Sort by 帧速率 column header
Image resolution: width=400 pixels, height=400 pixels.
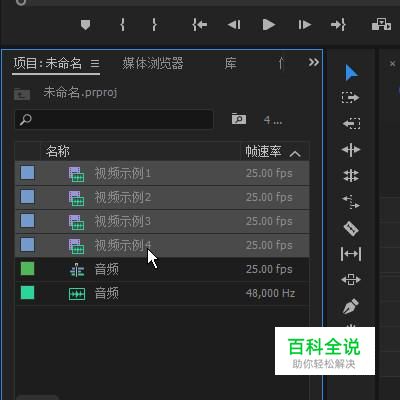pos(263,151)
